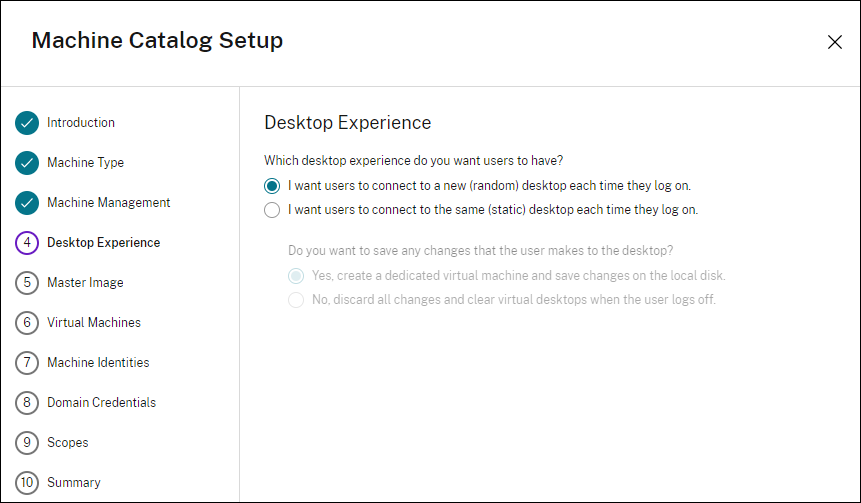The width and height of the screenshot is (861, 503).
Task: Go to the Summary step
Action: 74,483
